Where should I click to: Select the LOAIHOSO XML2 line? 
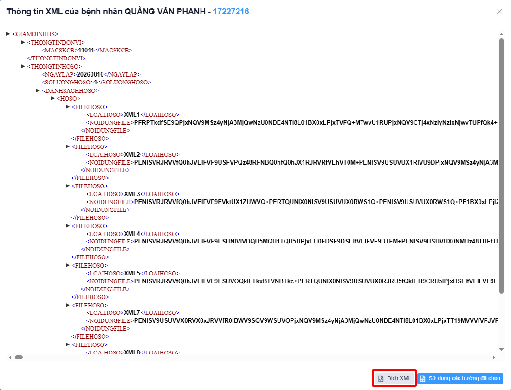pos(133,154)
